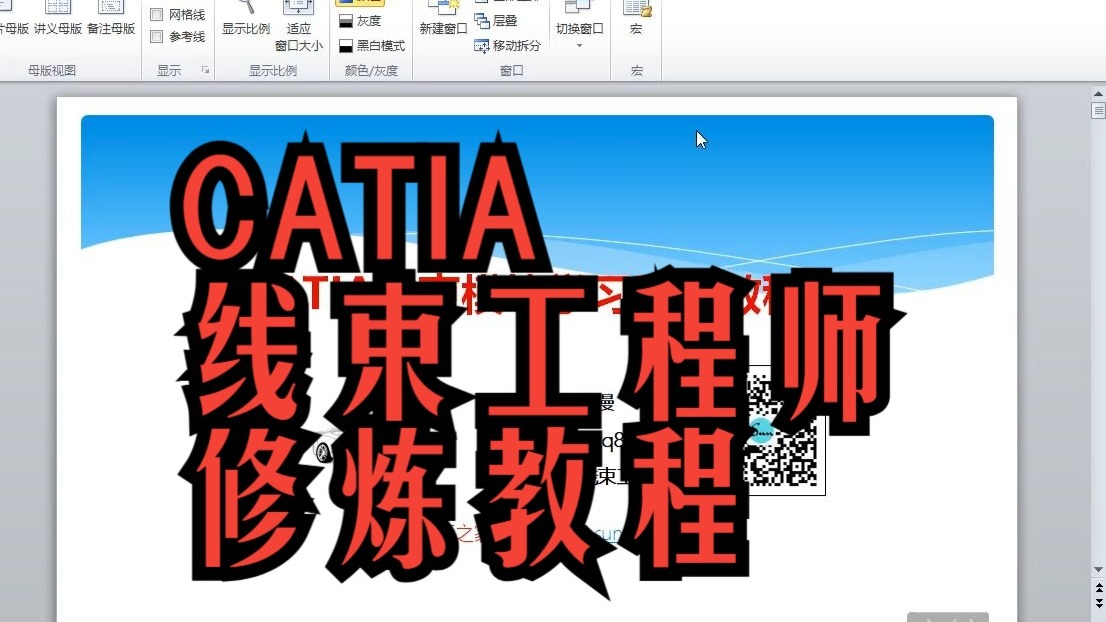Click 适应窗口大小 fit to window
Image resolution: width=1106 pixels, height=622 pixels.
click(x=298, y=27)
